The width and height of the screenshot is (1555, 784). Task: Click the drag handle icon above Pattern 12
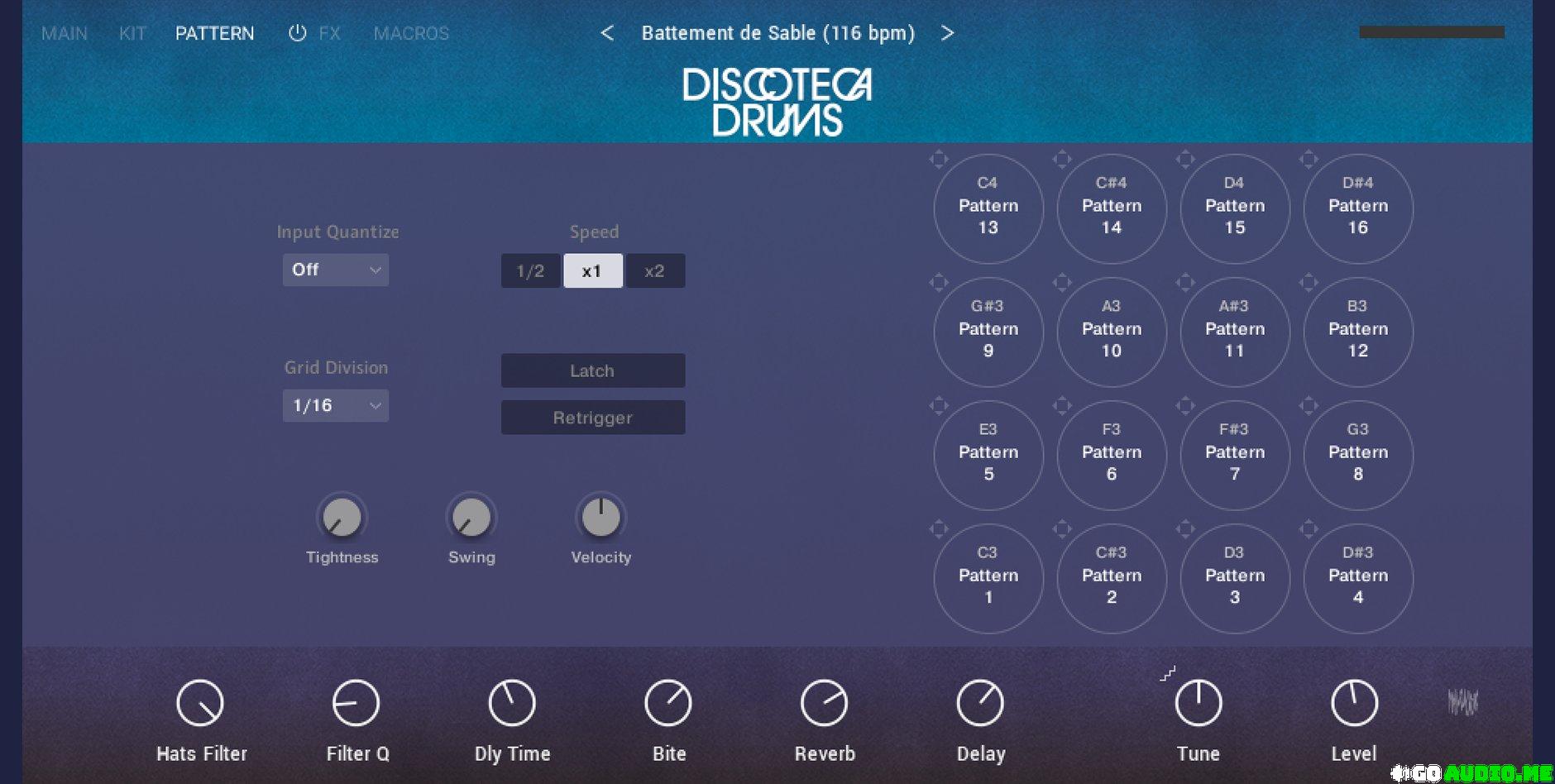point(1309,283)
